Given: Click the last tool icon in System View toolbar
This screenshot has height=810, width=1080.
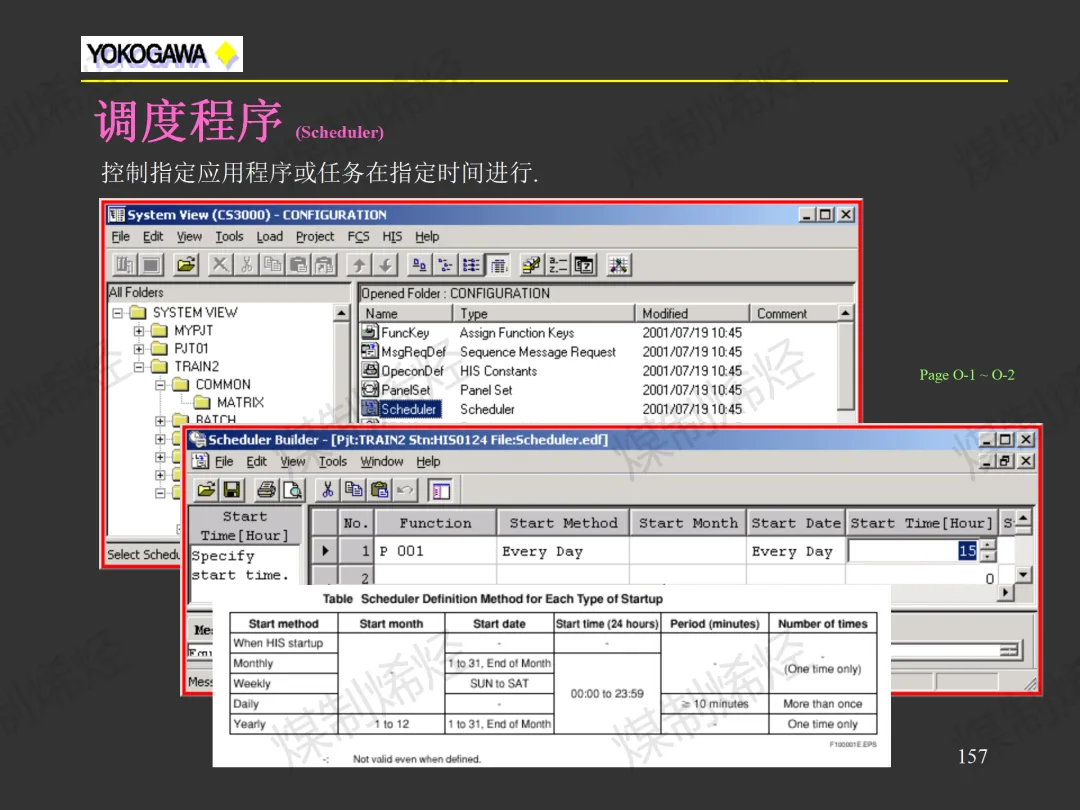Looking at the screenshot, I should click(618, 264).
